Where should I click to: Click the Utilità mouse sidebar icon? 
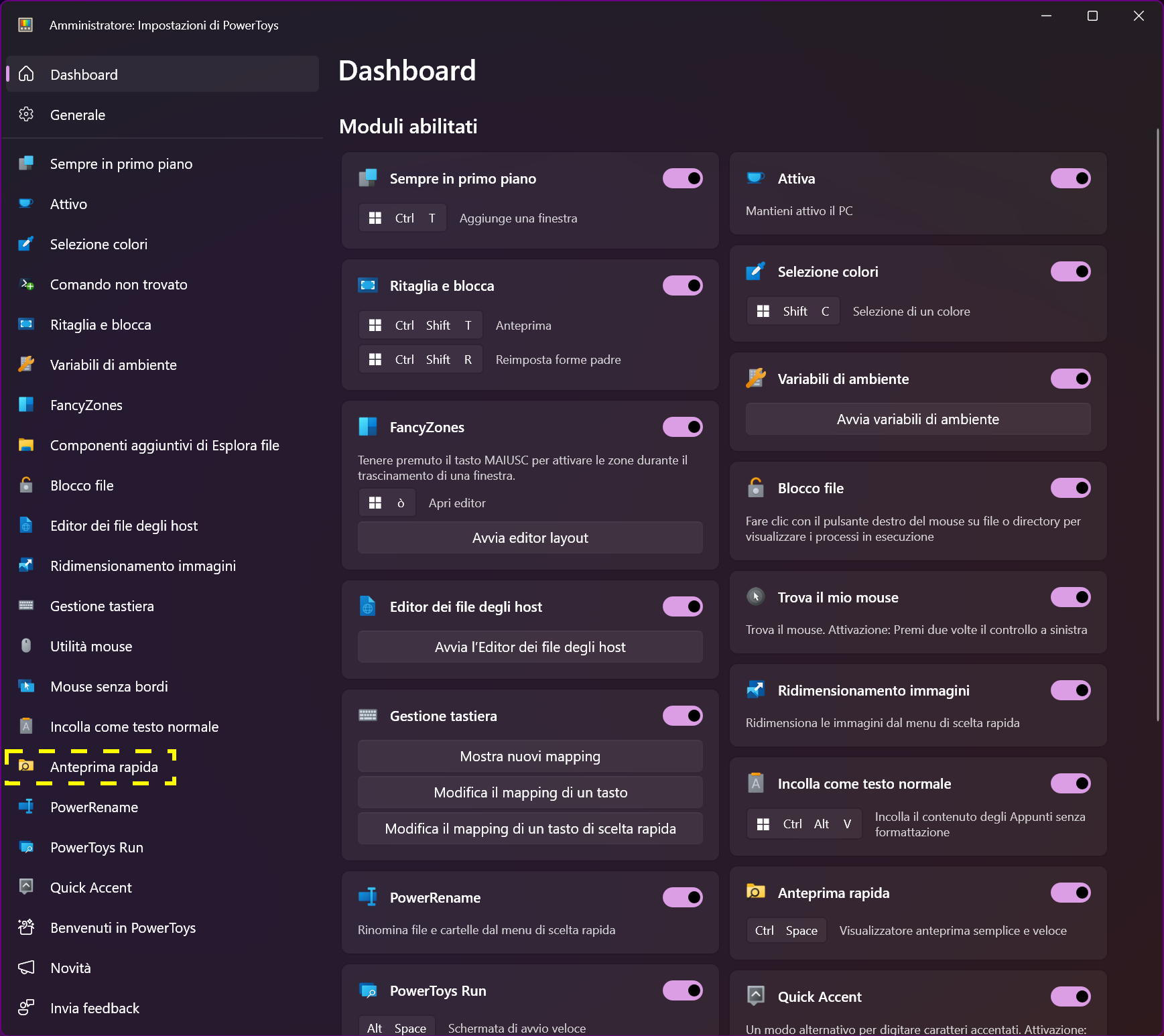[x=26, y=646]
